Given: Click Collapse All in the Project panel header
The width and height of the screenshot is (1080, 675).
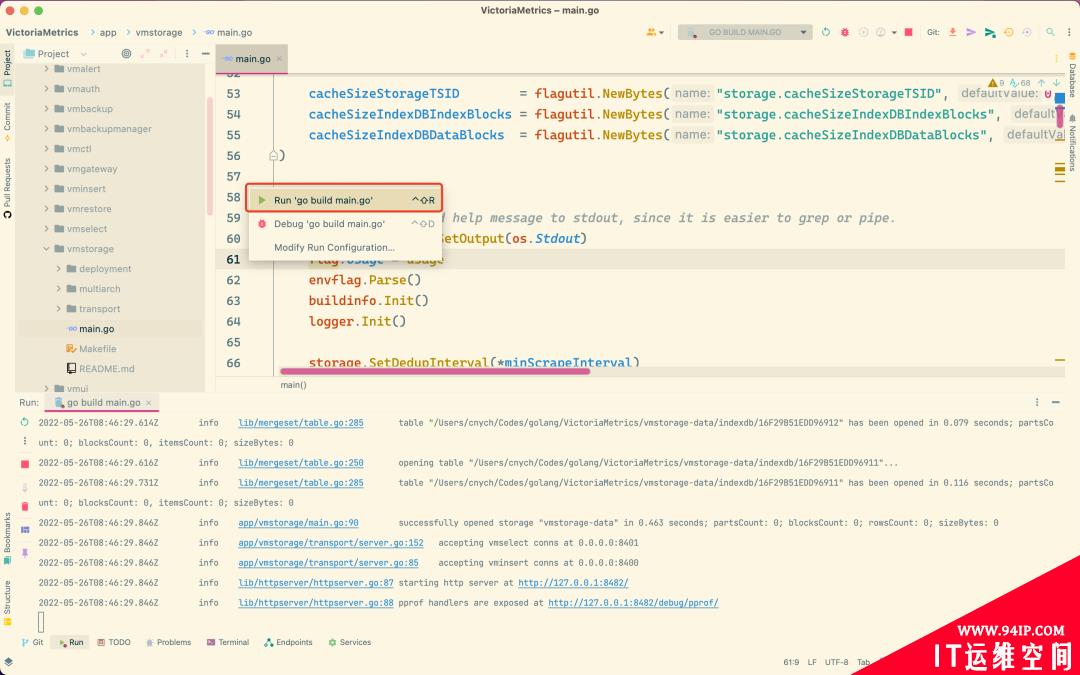Looking at the screenshot, I should [x=164, y=54].
